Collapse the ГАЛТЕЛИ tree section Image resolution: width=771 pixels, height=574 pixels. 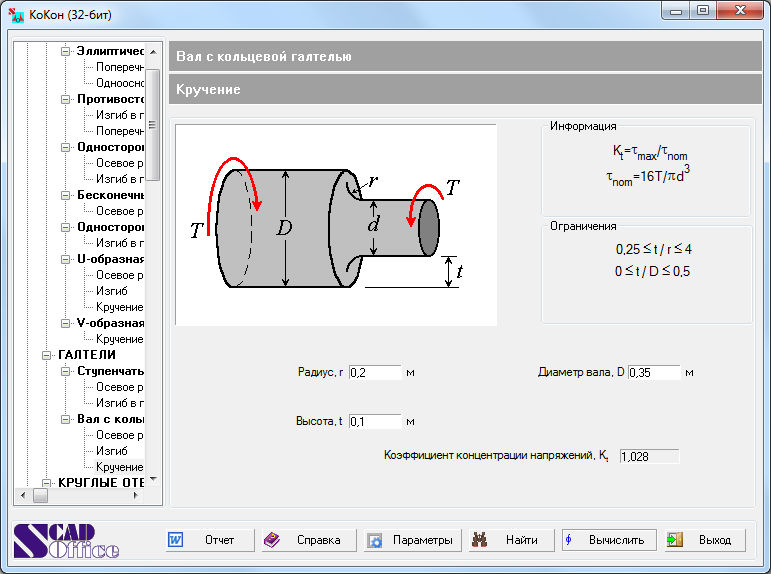coord(47,355)
